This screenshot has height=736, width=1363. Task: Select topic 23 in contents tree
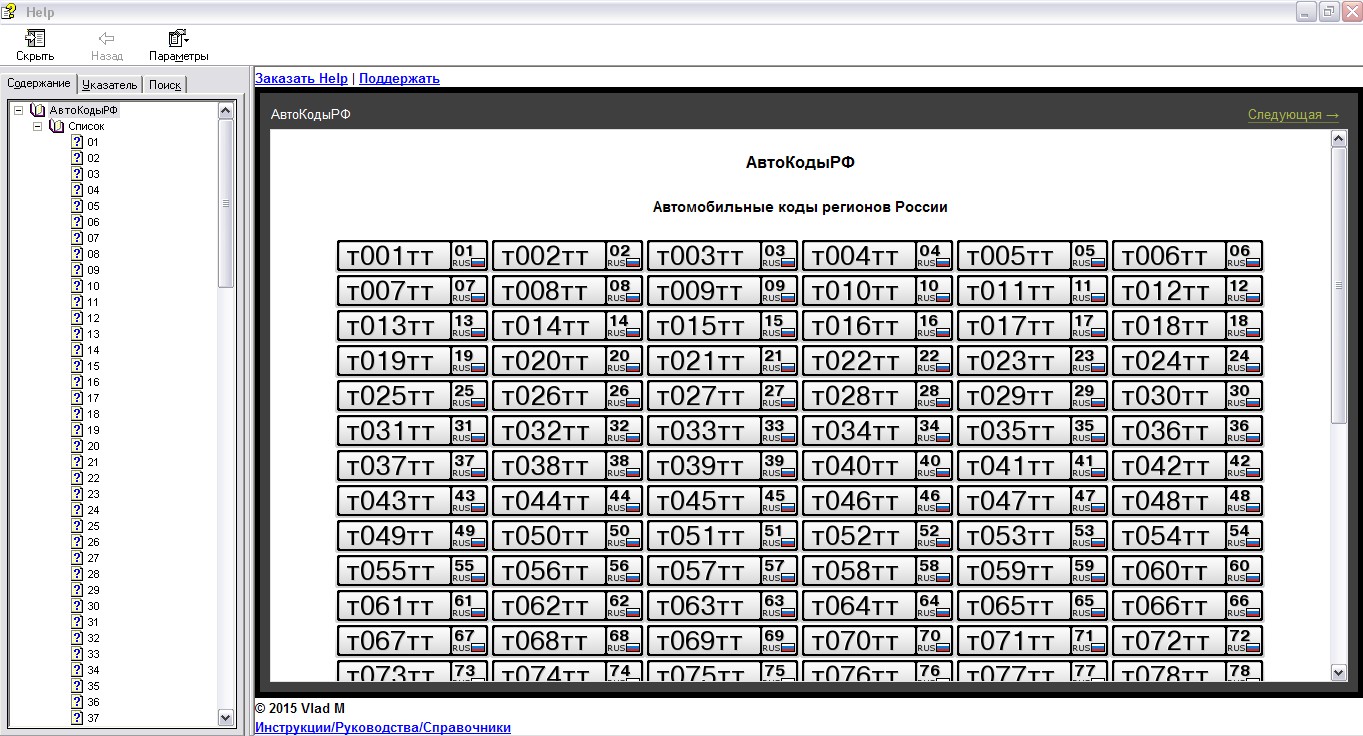pos(93,494)
